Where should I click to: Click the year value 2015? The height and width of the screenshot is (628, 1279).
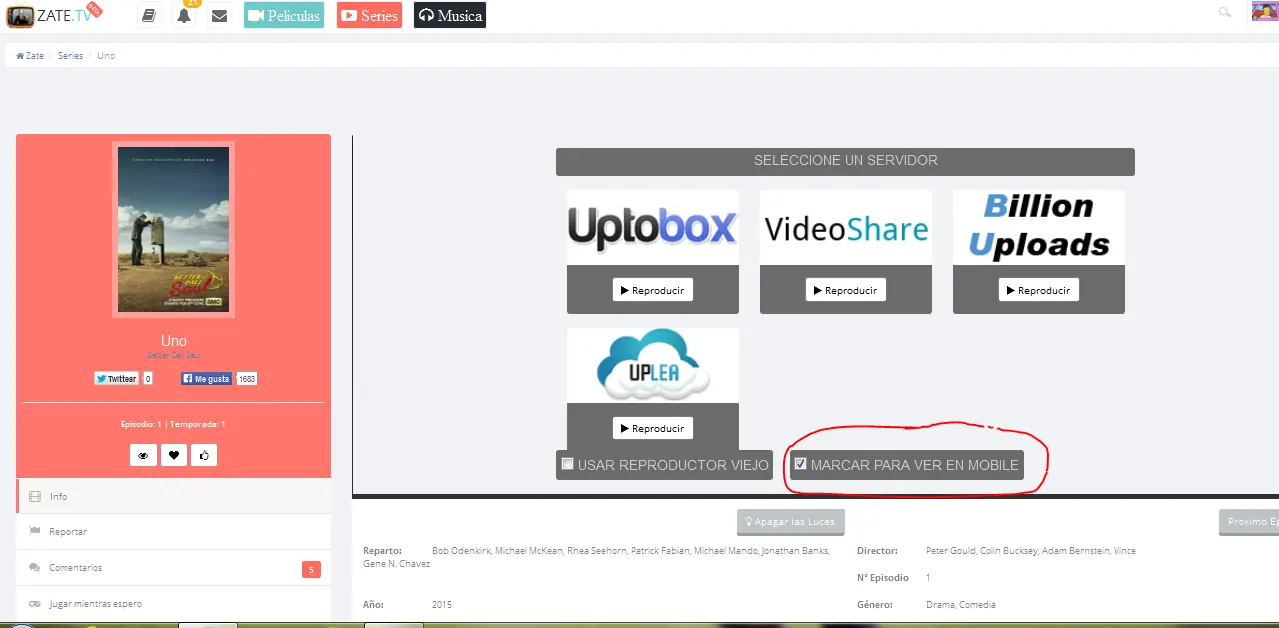442,605
